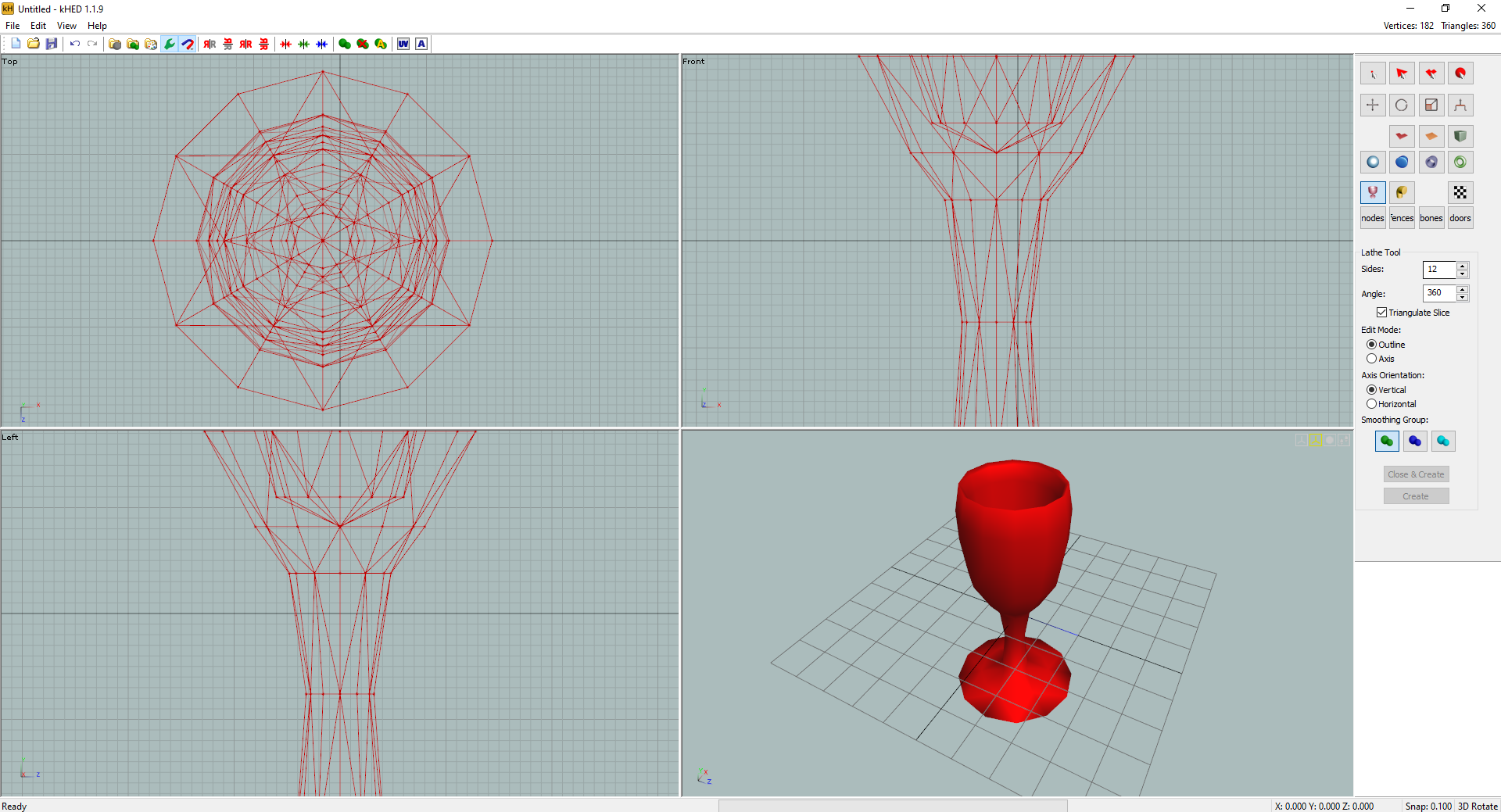This screenshot has width=1501, height=812.
Task: Select the Axis edit mode radio
Action: coord(1371,359)
